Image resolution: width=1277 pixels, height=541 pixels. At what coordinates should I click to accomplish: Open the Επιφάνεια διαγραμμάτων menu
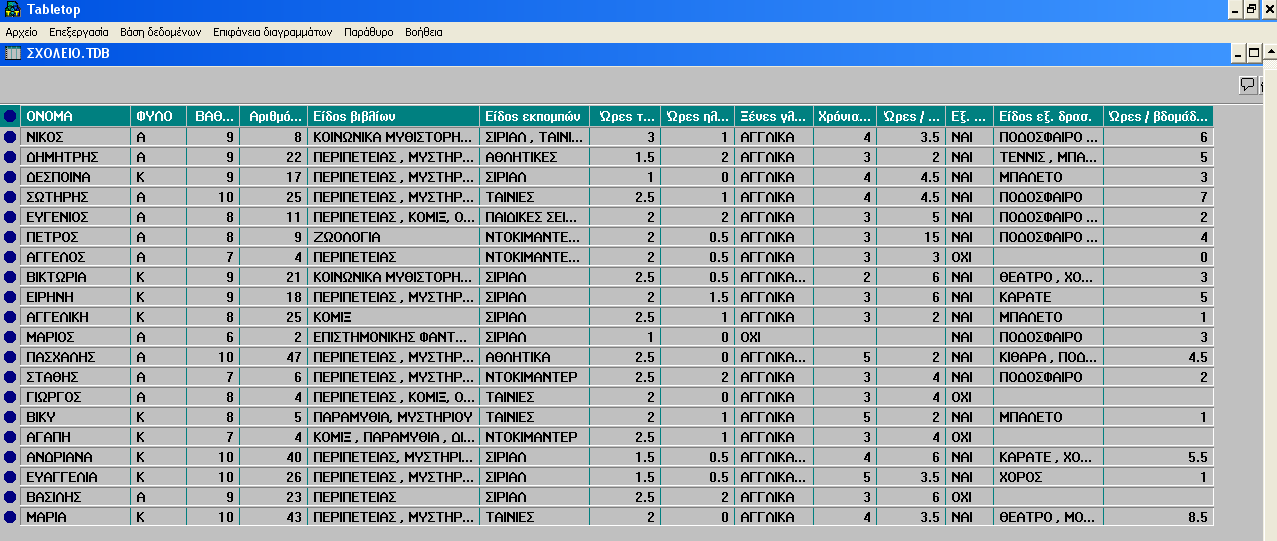point(272,32)
